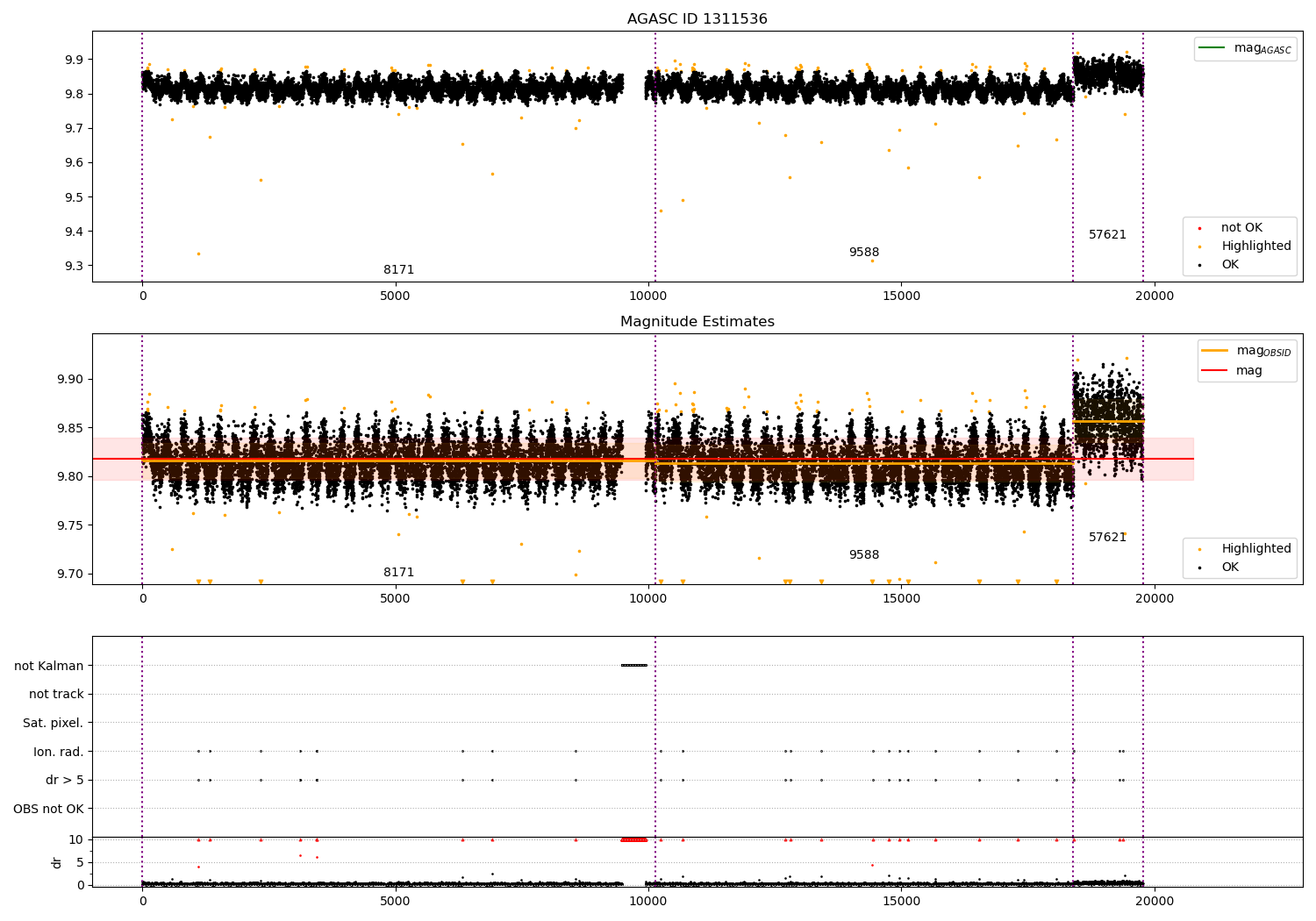This screenshot has width=1316, height=921.
Task: Click the 'Magnitude Estimates' plot title
Action: click(x=697, y=322)
